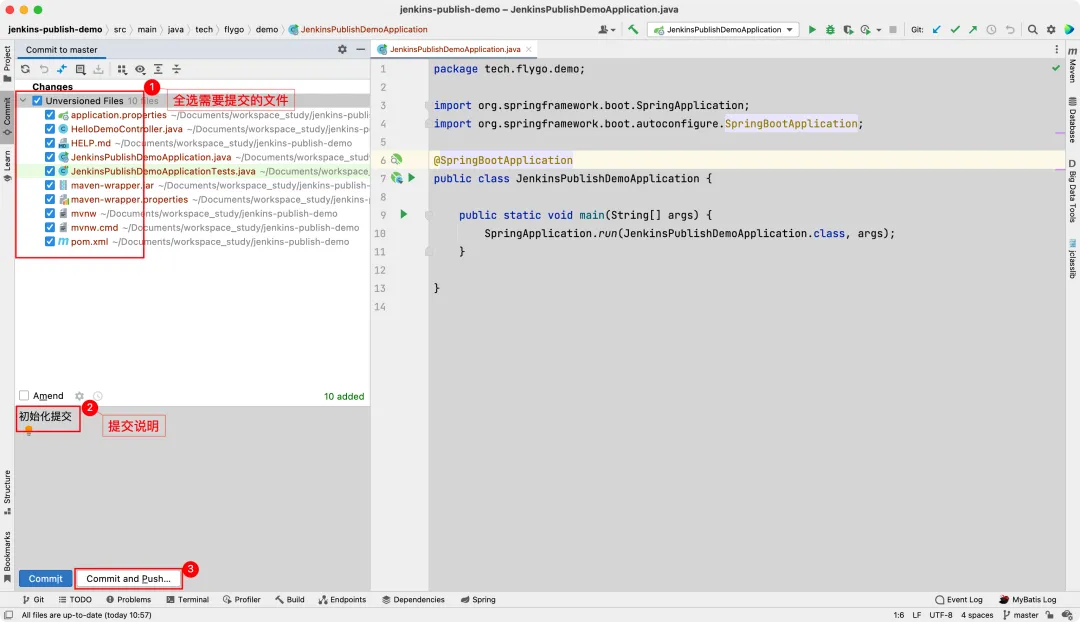Viewport: 1080px width, 622px height.
Task: Uncheck HelloDemoController.java checkbox
Action: [50, 129]
